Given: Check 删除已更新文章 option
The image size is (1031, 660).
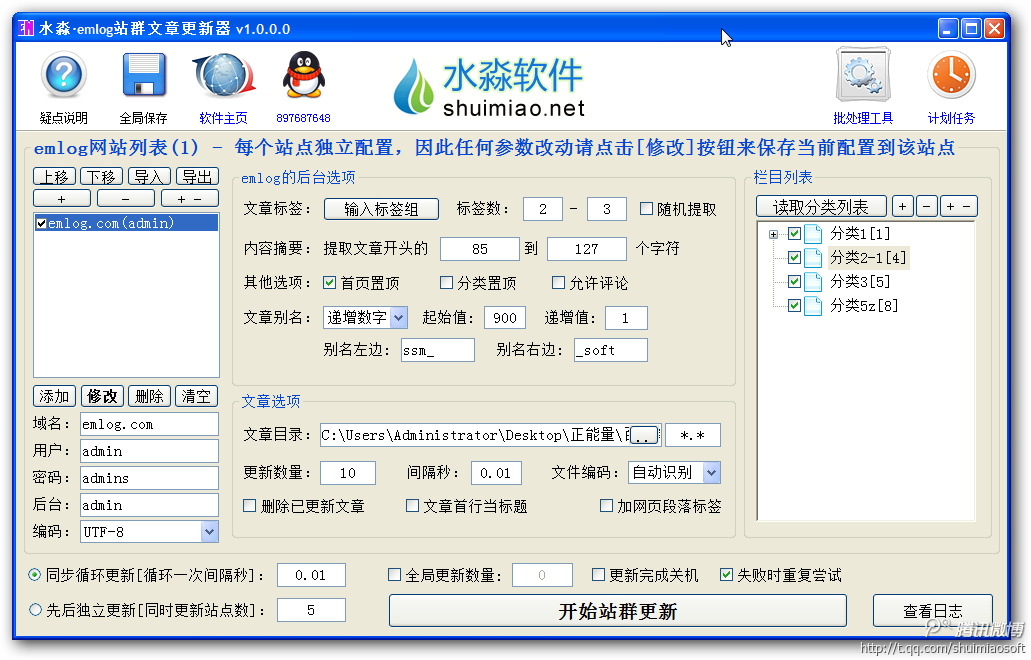Looking at the screenshot, I should [x=250, y=506].
